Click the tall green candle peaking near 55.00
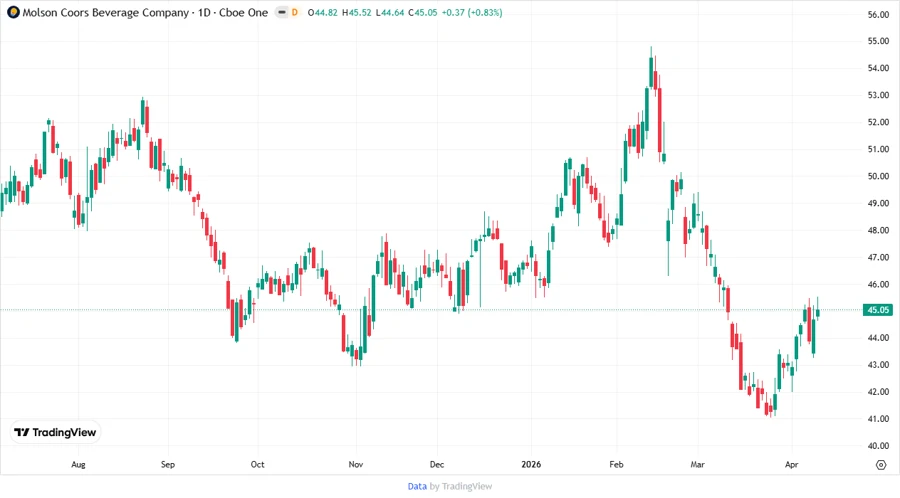Screen dimensions: 900x498 point(651,72)
